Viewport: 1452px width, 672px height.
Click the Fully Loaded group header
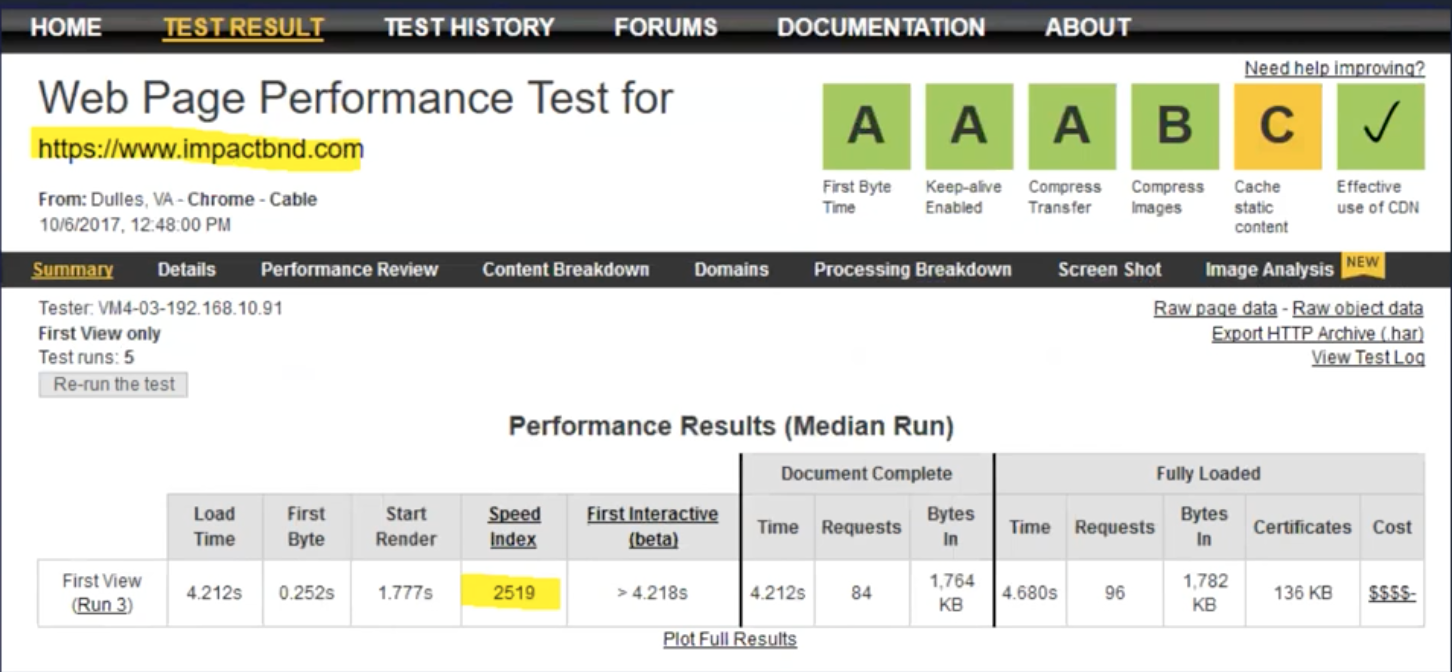1208,474
